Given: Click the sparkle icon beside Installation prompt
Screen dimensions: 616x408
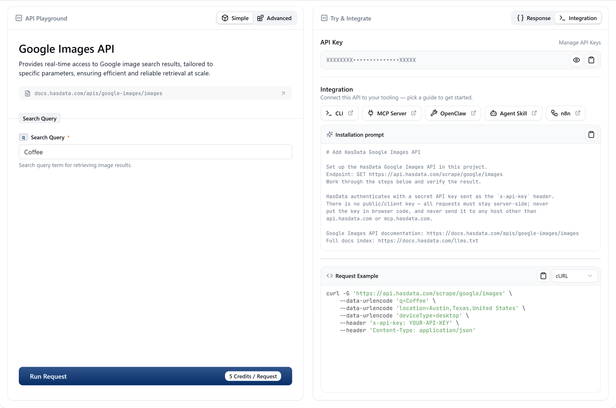Looking at the screenshot, I should click(x=330, y=135).
